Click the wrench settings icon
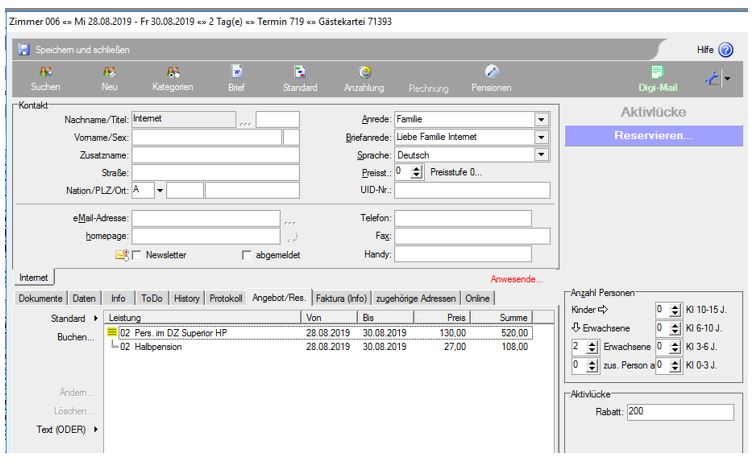The image size is (754, 471). [x=712, y=78]
